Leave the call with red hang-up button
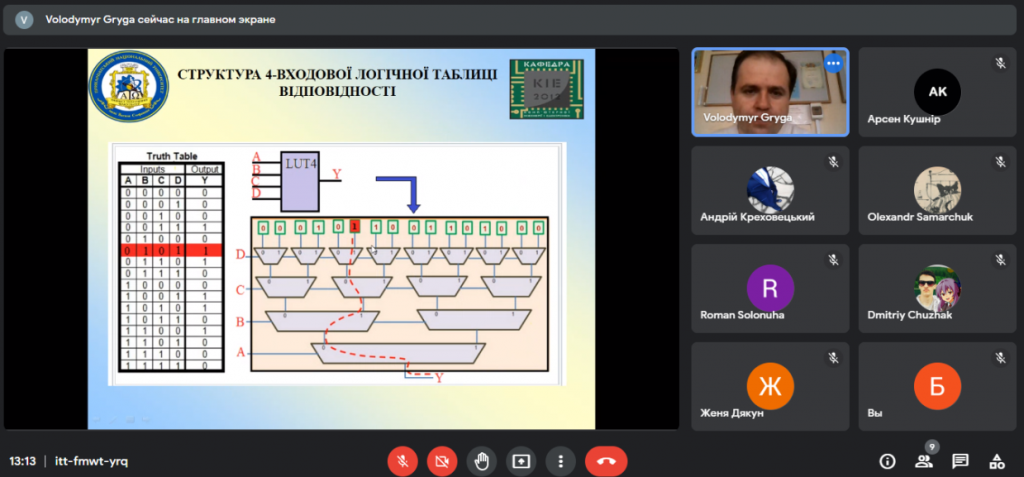The width and height of the screenshot is (1024, 477). (606, 461)
